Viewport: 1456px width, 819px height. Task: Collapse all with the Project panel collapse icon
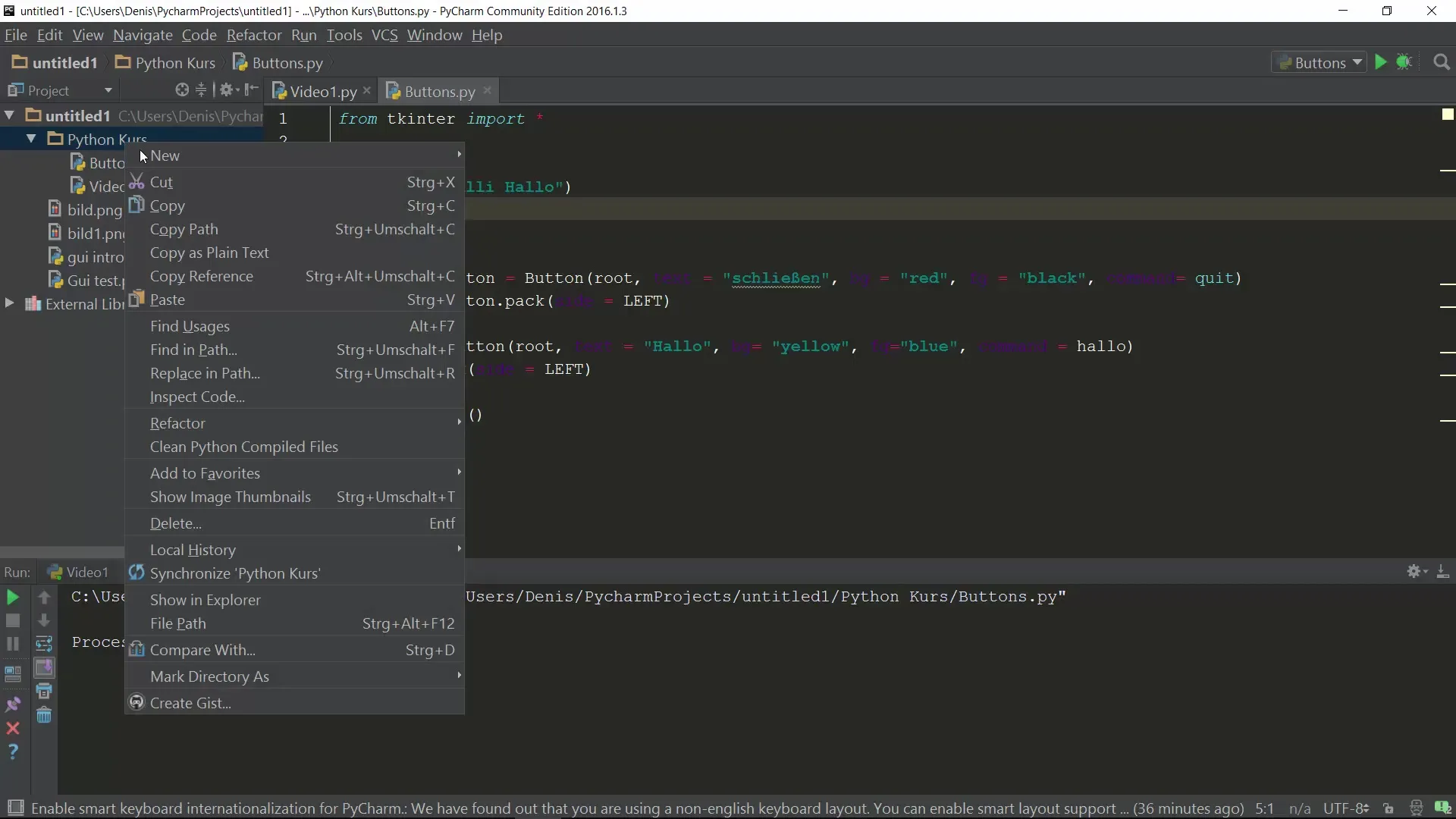click(201, 90)
